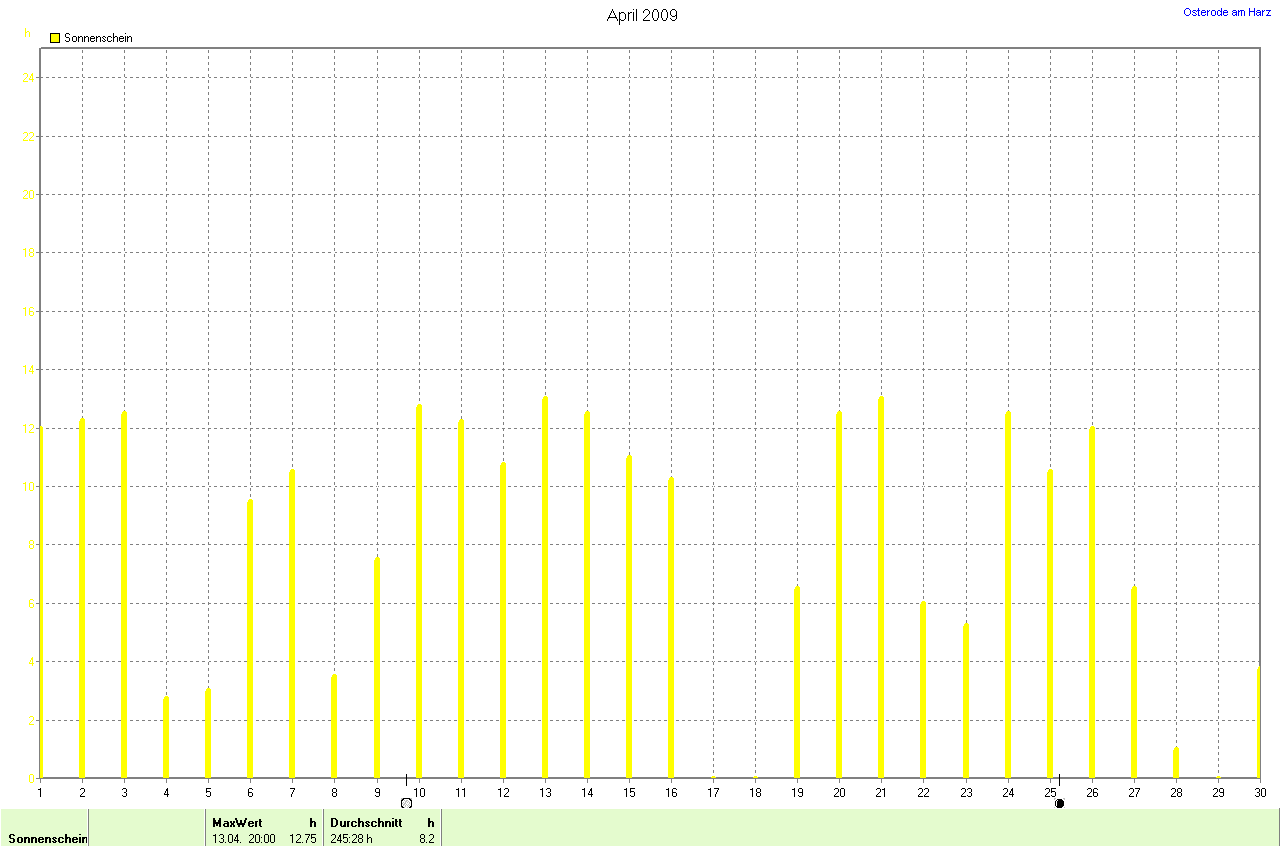This screenshot has width=1280, height=846.
Task: Click the new moon icon below day 25
Action: [x=1059, y=802]
